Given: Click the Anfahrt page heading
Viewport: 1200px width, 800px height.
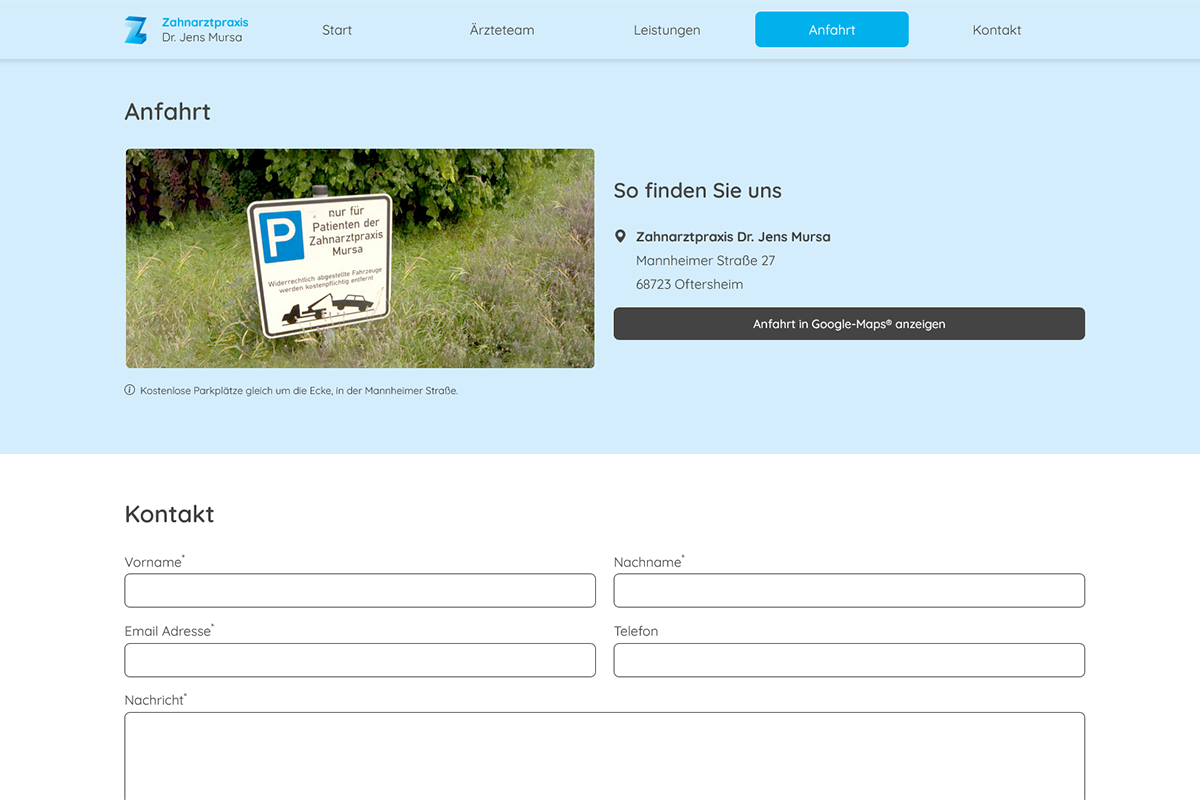Looking at the screenshot, I should [x=168, y=112].
